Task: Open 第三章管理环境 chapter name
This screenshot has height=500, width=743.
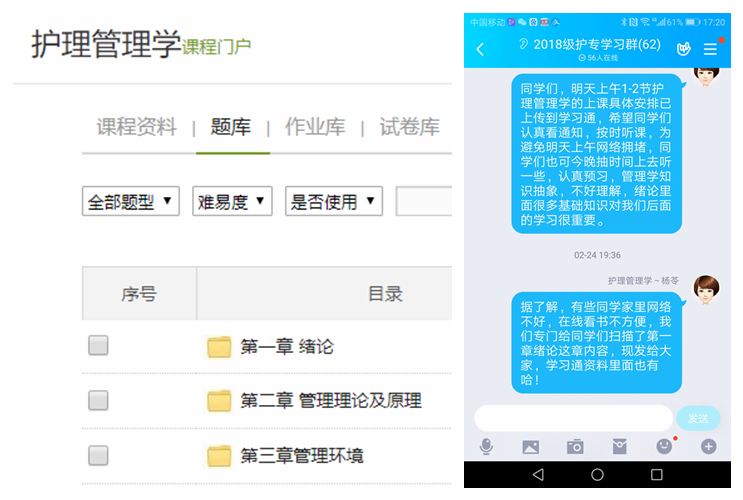Action: point(302,456)
